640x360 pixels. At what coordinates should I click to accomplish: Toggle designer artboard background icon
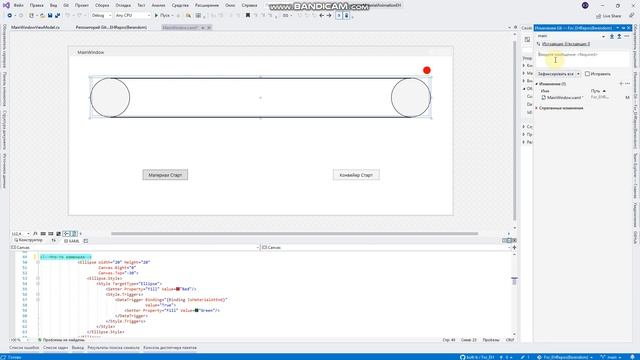pos(58,234)
